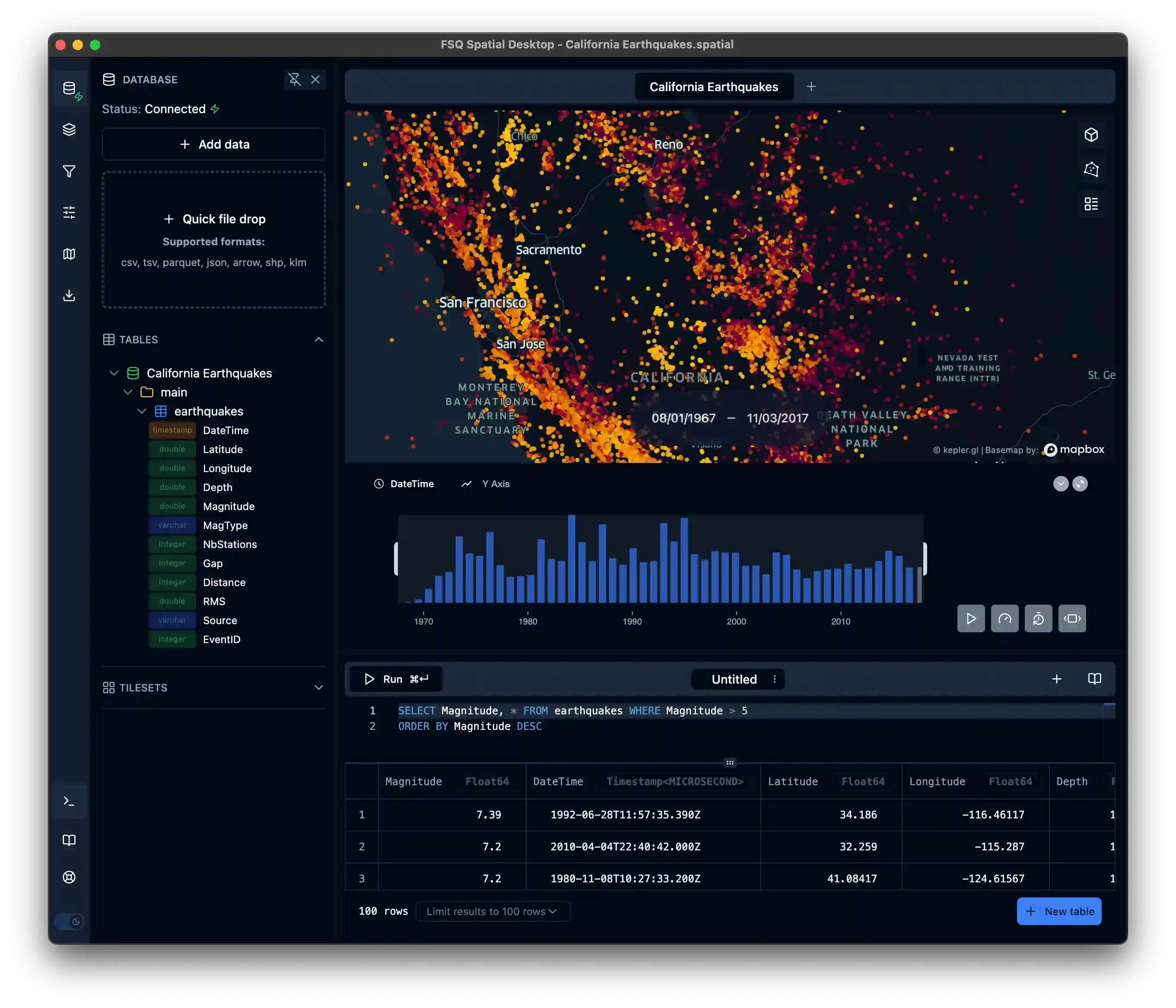The image size is (1176, 1008).
Task: Grab the right time-range slider handle
Action: click(925, 559)
